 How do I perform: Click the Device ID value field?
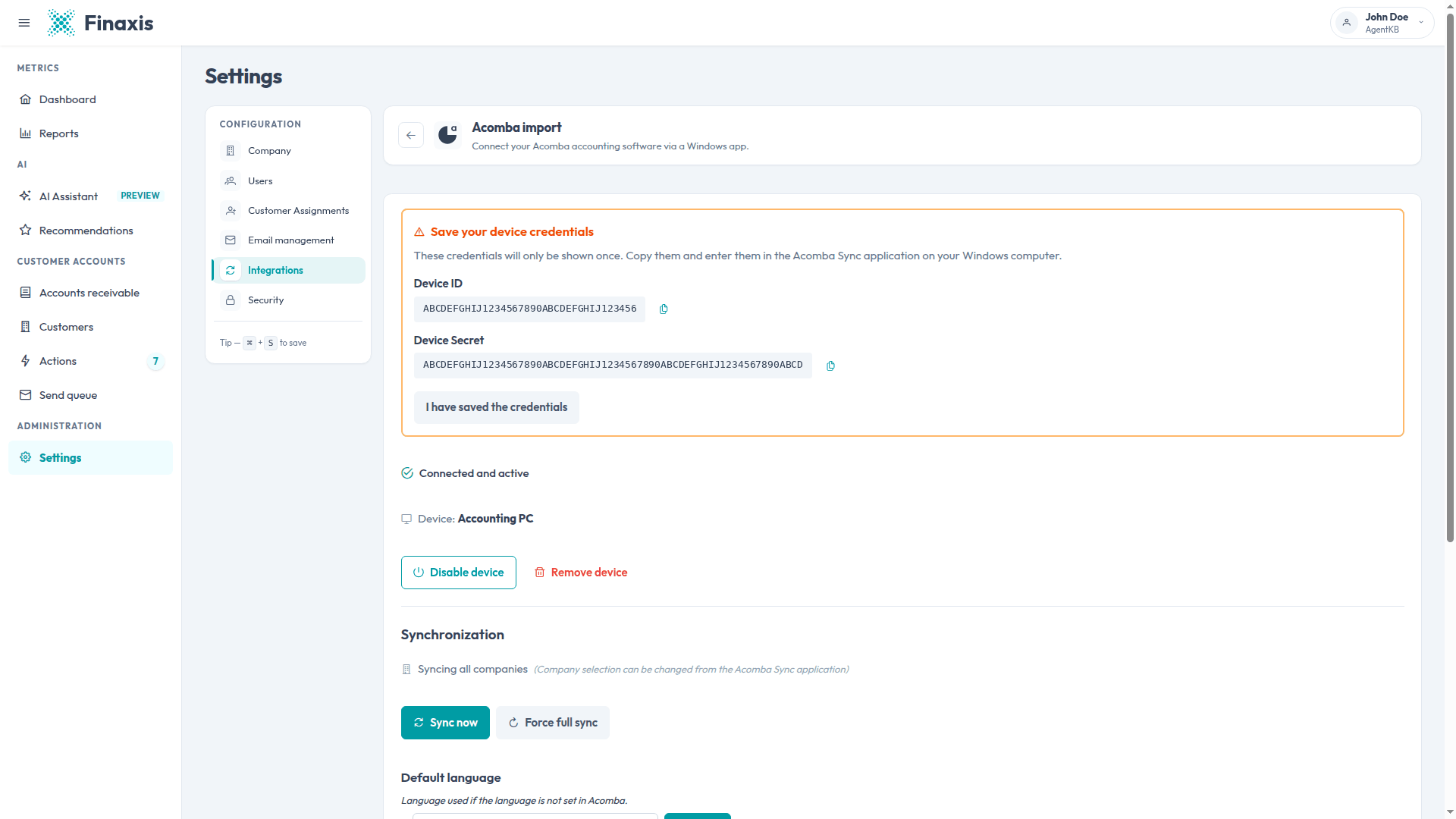point(529,309)
